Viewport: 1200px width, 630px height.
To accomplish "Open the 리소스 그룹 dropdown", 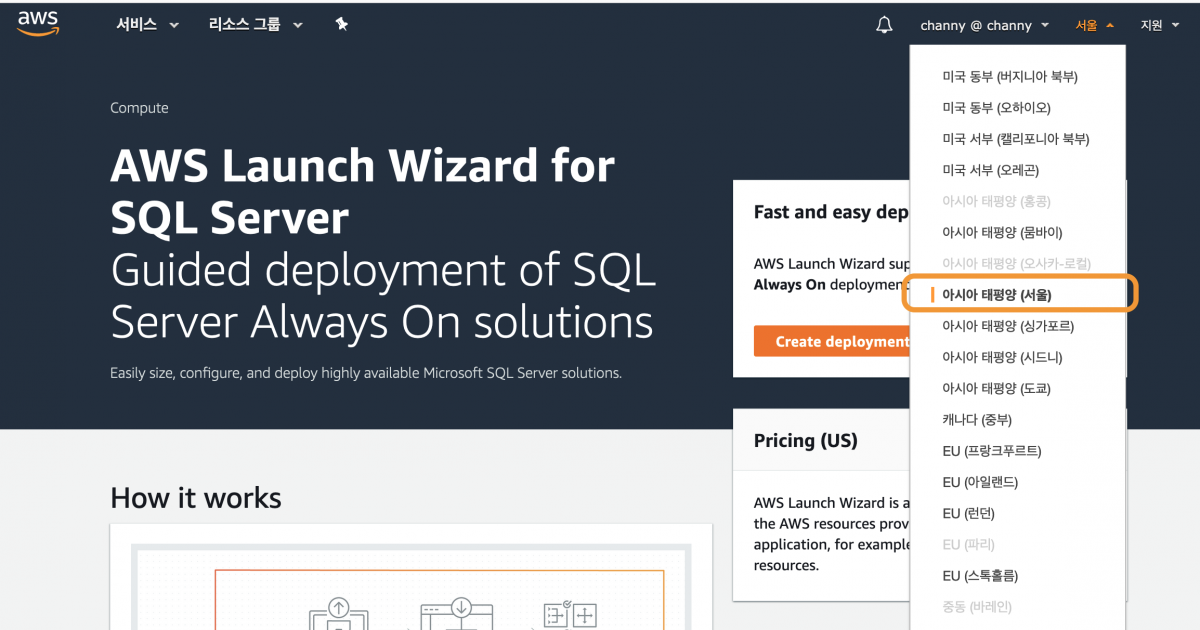I will tap(253, 24).
